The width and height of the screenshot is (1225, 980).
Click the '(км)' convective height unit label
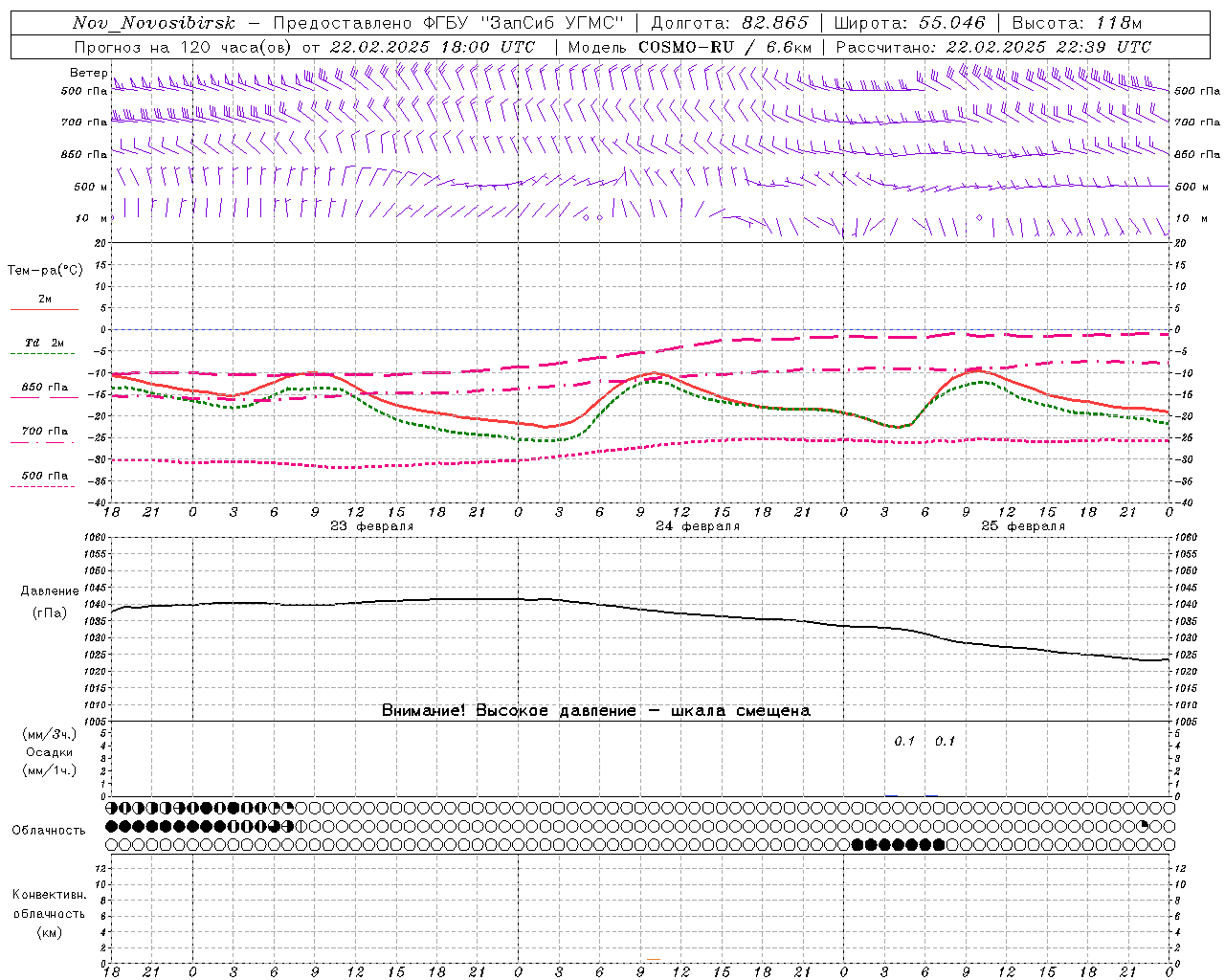[50, 932]
